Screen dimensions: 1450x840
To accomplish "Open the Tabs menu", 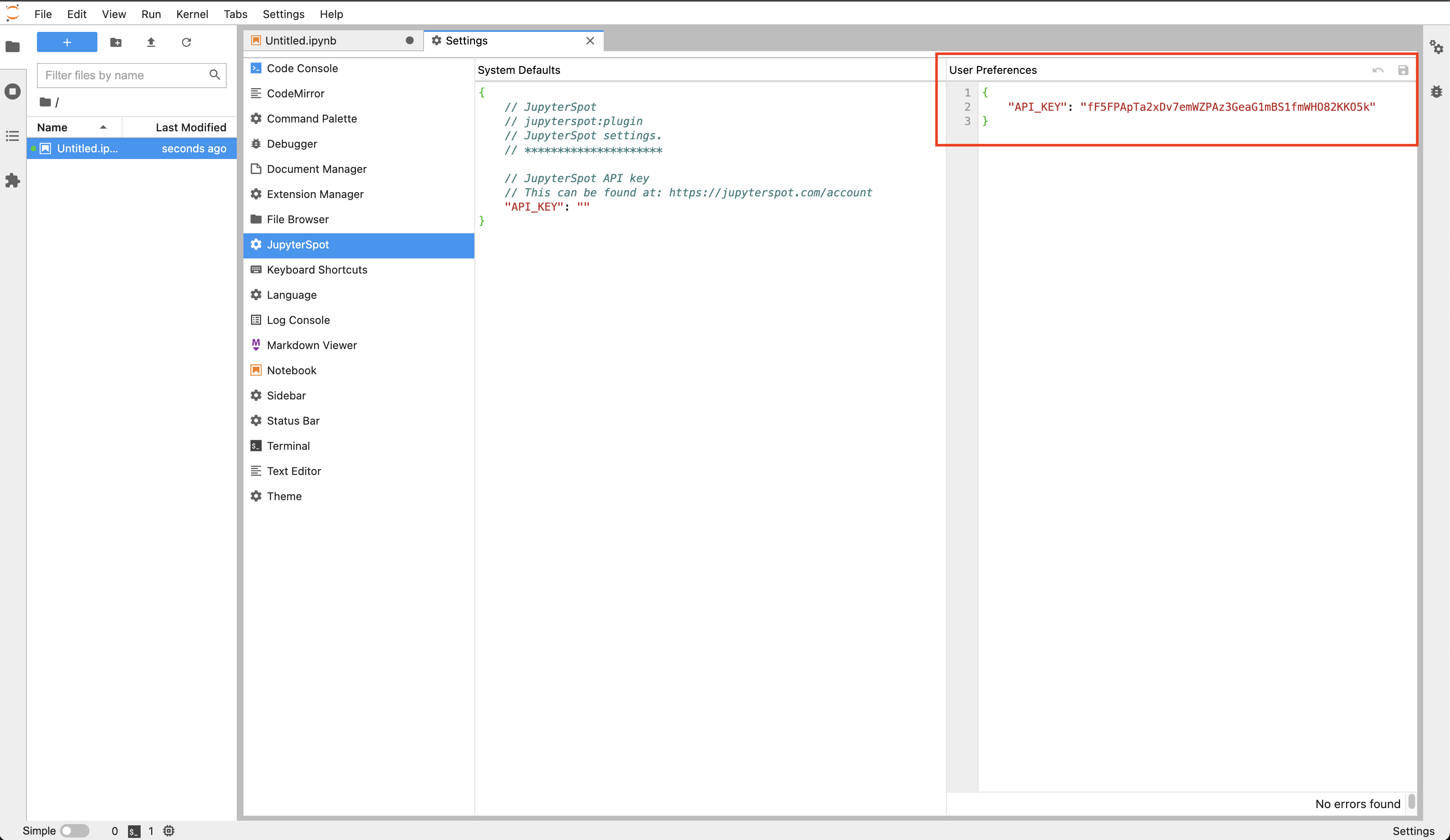I will tap(236, 14).
